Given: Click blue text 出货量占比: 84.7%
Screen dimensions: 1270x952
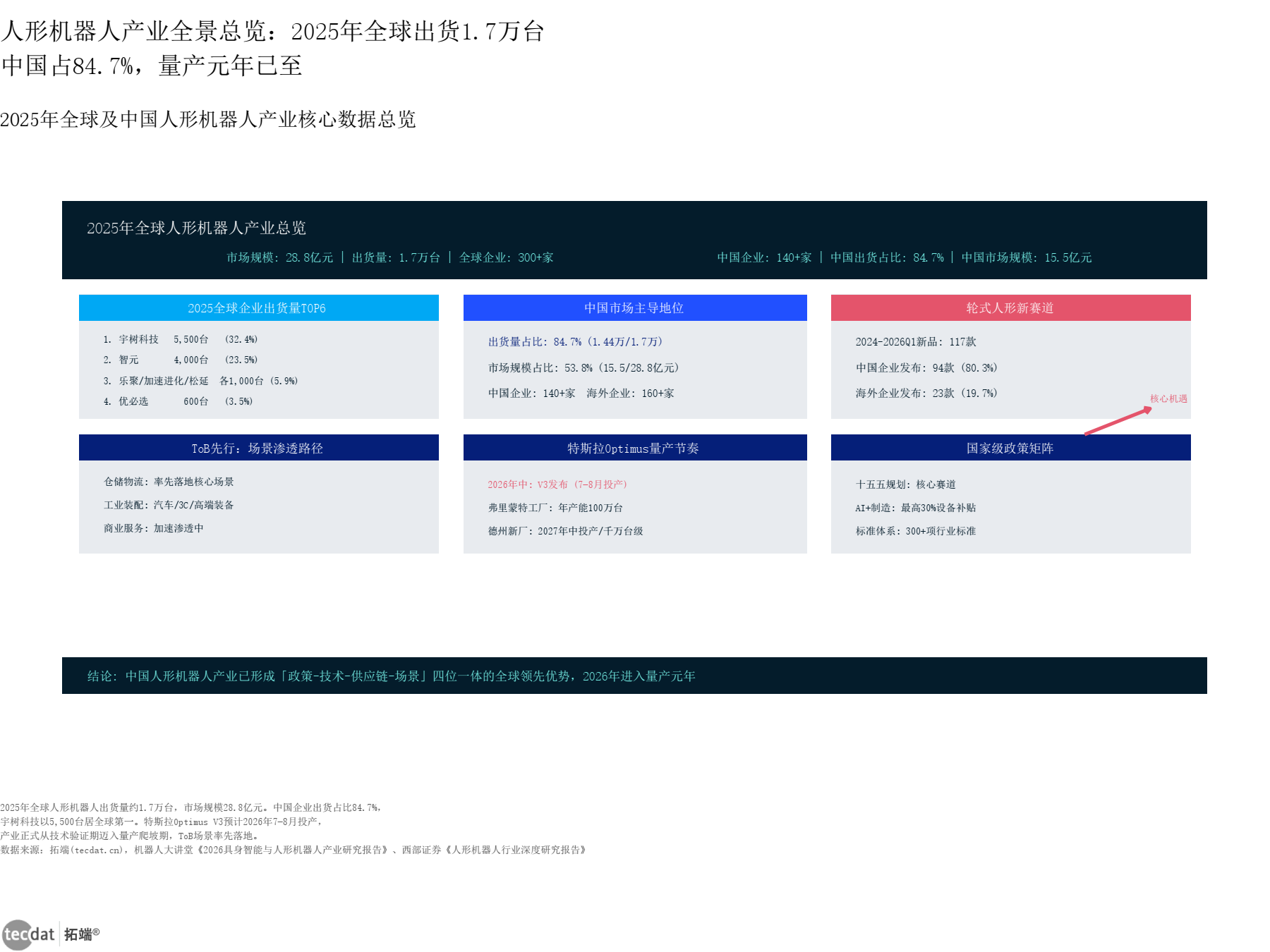Looking at the screenshot, I should pyautogui.click(x=576, y=341).
